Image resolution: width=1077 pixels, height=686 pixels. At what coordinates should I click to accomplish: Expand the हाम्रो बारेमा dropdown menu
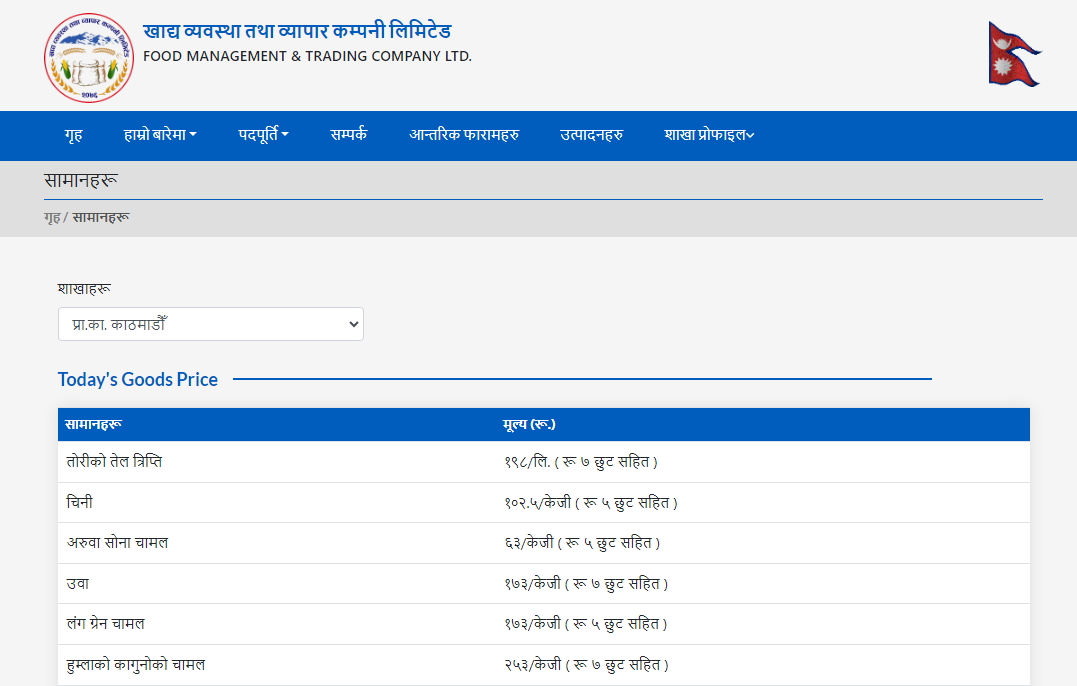[160, 135]
